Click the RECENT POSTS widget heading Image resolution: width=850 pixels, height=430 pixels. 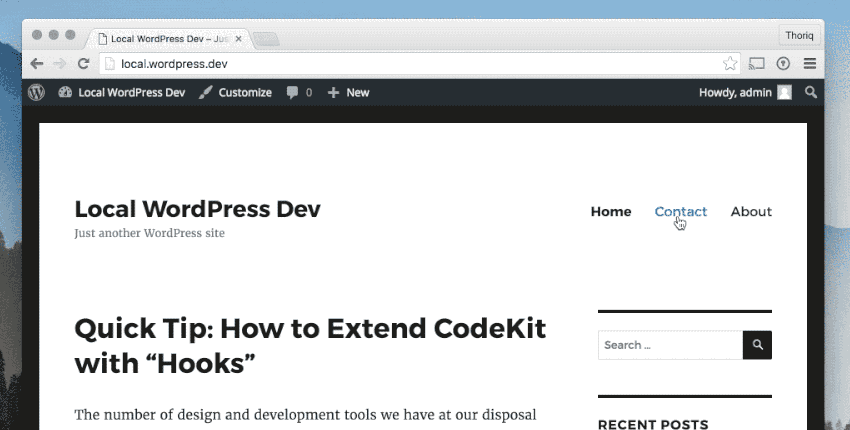click(653, 425)
